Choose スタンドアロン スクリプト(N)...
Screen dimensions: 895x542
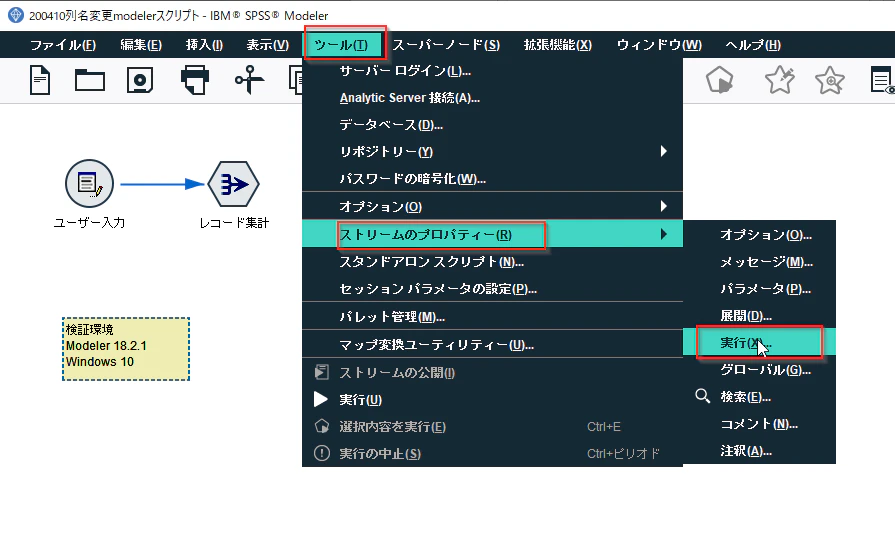492,261
